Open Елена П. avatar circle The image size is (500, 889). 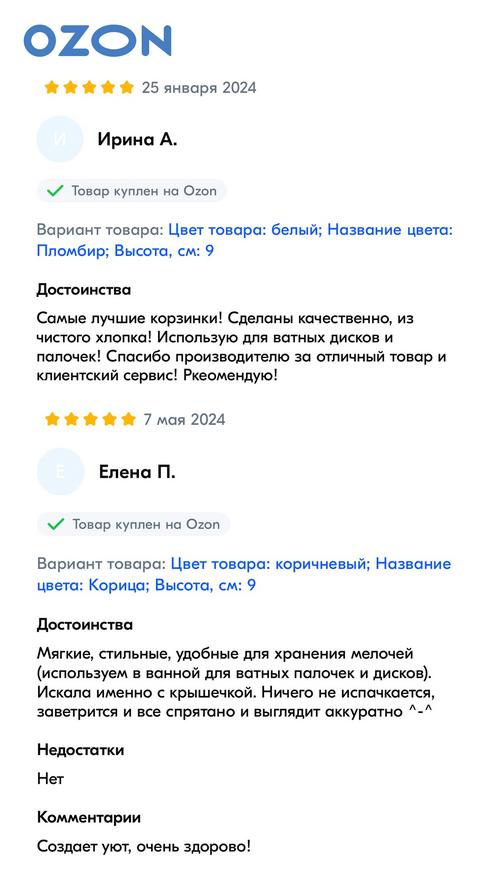(x=61, y=472)
